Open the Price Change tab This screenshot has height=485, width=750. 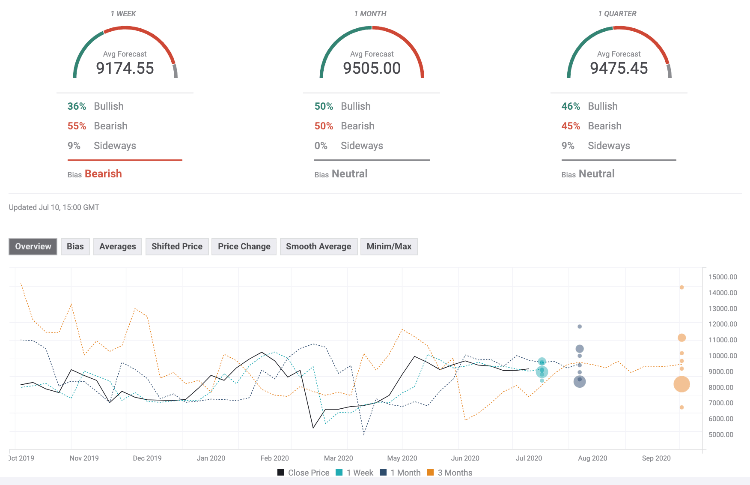[x=244, y=246]
